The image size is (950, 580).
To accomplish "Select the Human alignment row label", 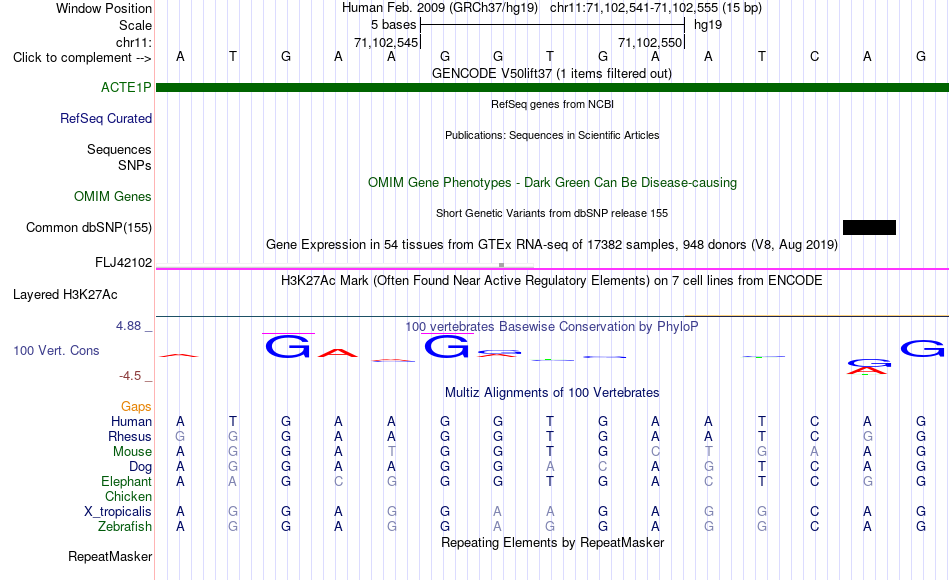I will point(131,421).
